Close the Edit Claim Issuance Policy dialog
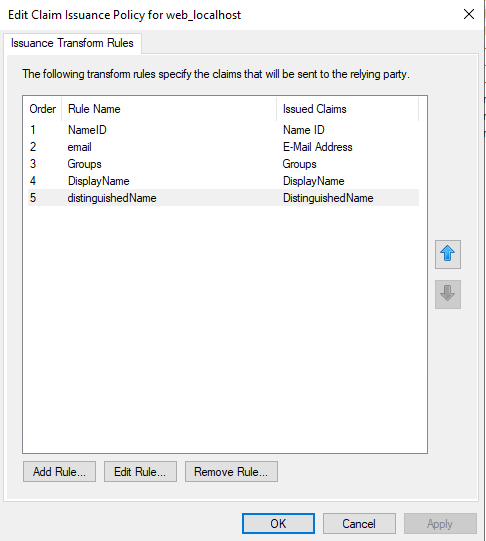This screenshot has height=541, width=486. [469, 14]
